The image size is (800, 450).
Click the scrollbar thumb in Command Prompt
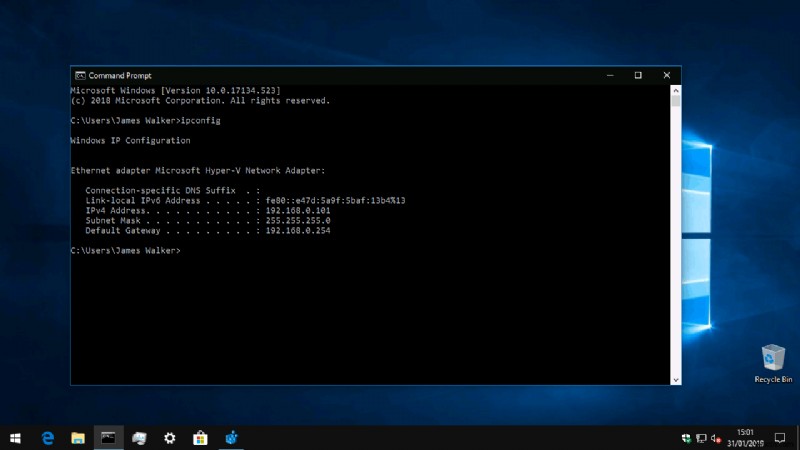[x=676, y=101]
